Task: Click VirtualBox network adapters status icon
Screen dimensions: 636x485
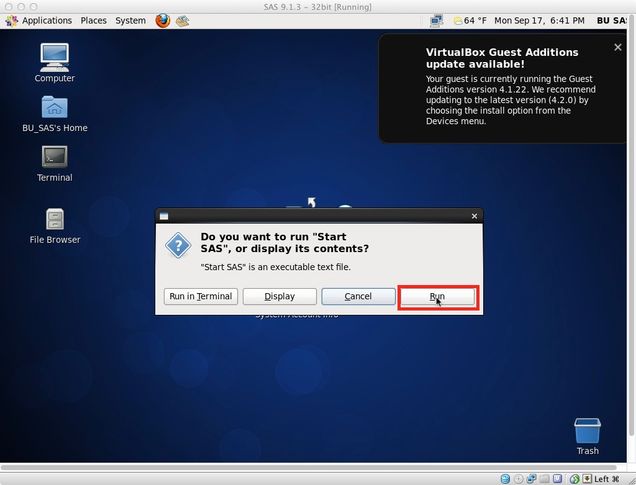Action: [x=532, y=479]
